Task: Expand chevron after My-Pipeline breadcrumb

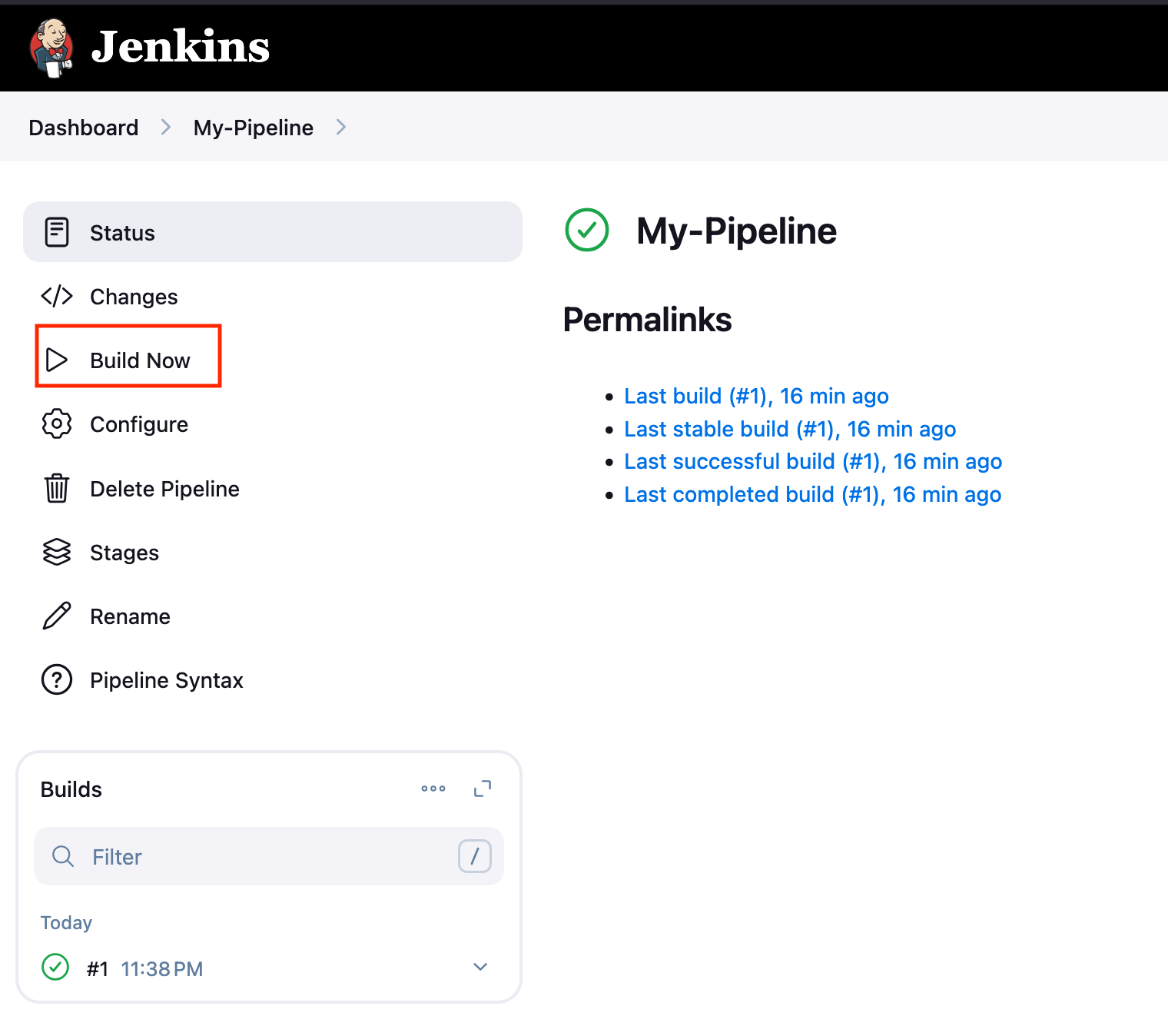Action: [341, 128]
